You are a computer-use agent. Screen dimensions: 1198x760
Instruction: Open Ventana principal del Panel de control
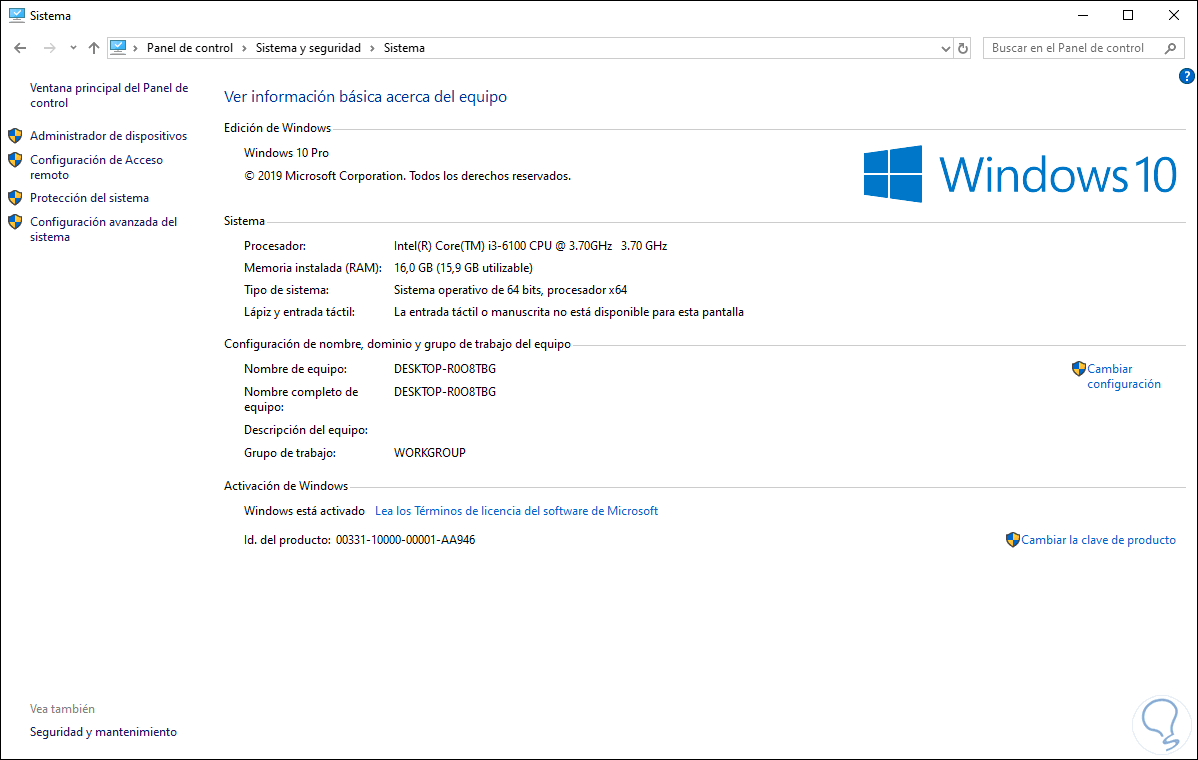(x=109, y=95)
